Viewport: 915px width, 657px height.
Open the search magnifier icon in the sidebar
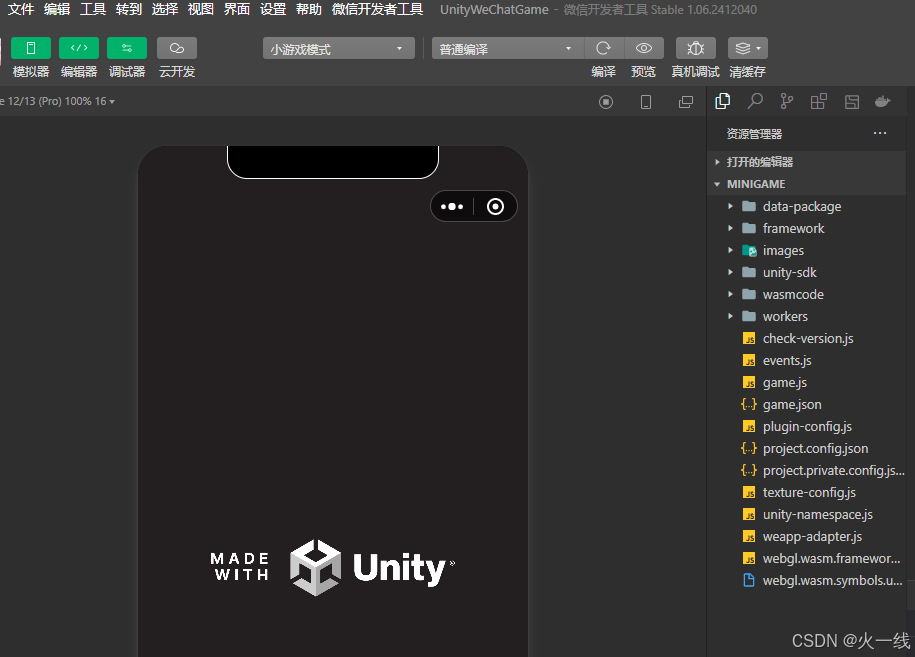pyautogui.click(x=754, y=101)
